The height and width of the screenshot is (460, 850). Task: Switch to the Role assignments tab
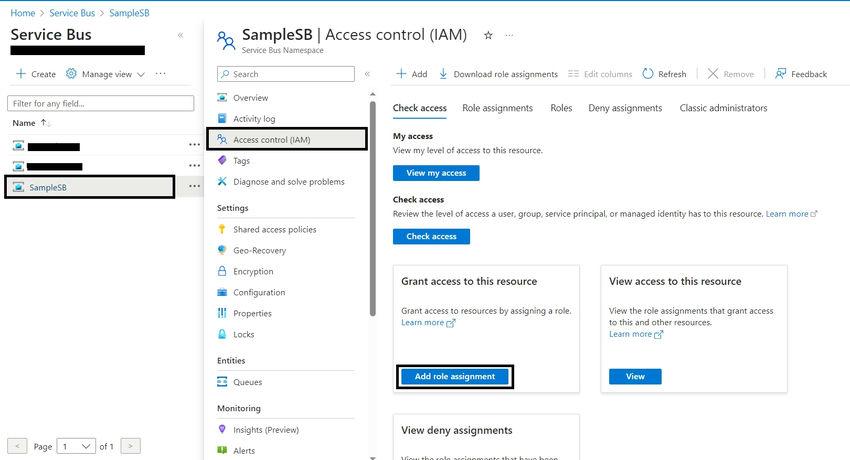point(497,108)
